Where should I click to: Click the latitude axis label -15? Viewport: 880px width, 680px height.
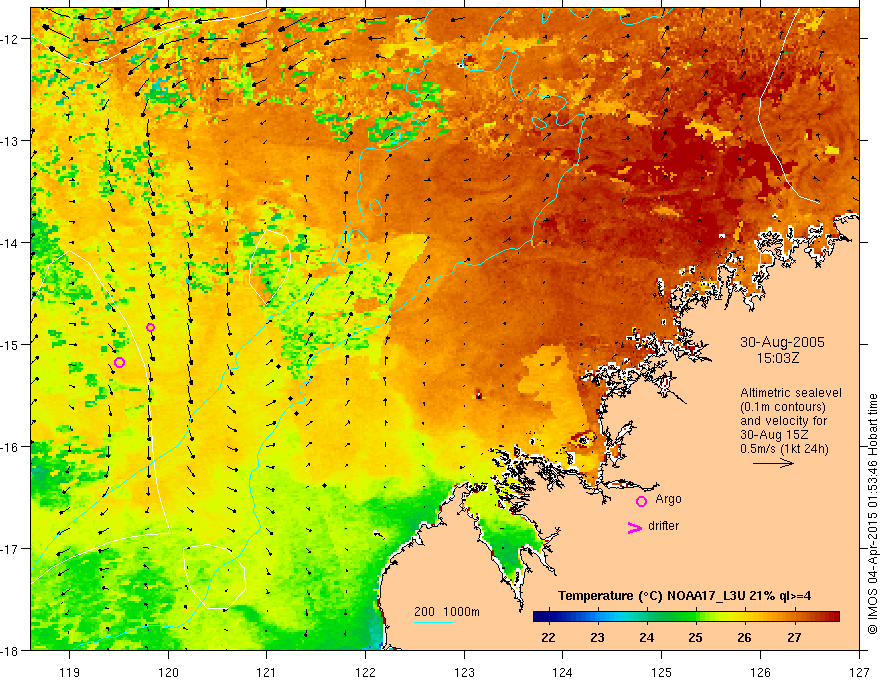(x=11, y=344)
